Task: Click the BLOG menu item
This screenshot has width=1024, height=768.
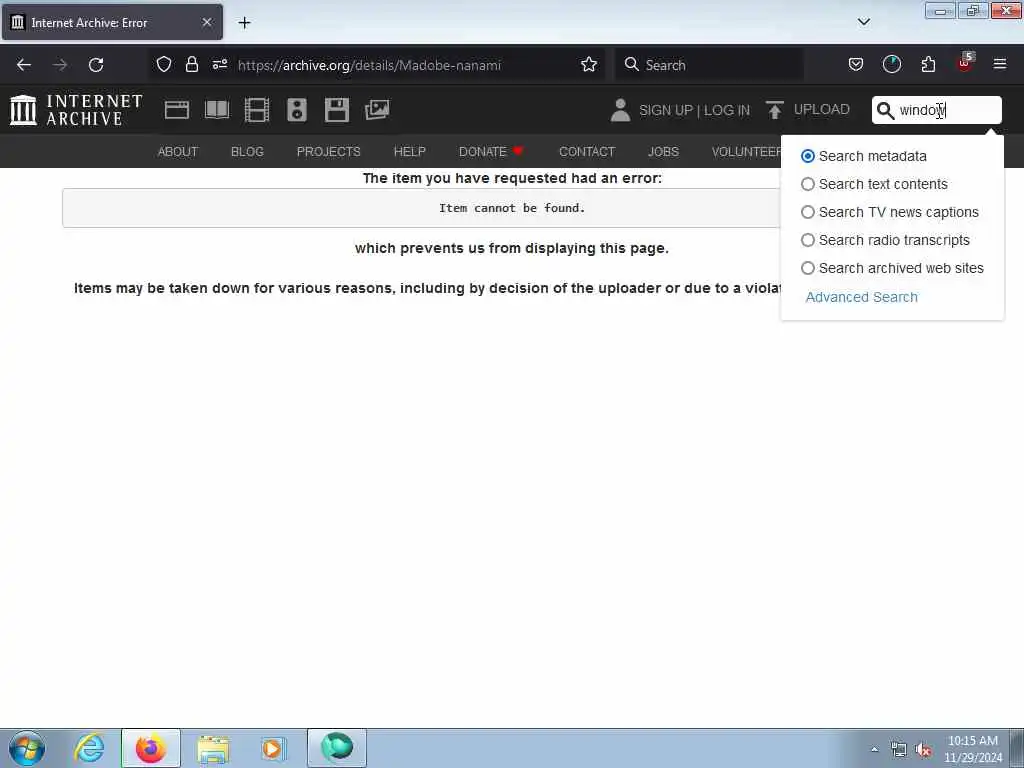Action: (x=247, y=152)
